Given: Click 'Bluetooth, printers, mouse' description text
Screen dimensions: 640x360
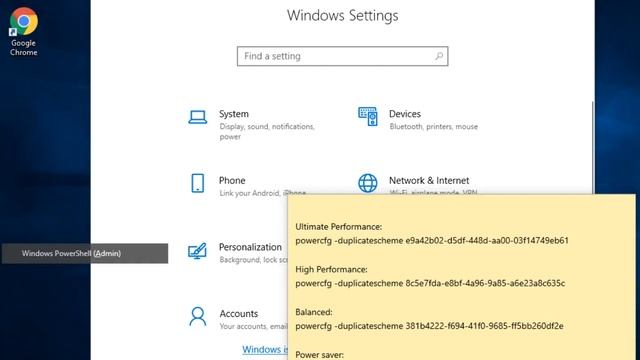Looking at the screenshot, I should (x=433, y=127).
